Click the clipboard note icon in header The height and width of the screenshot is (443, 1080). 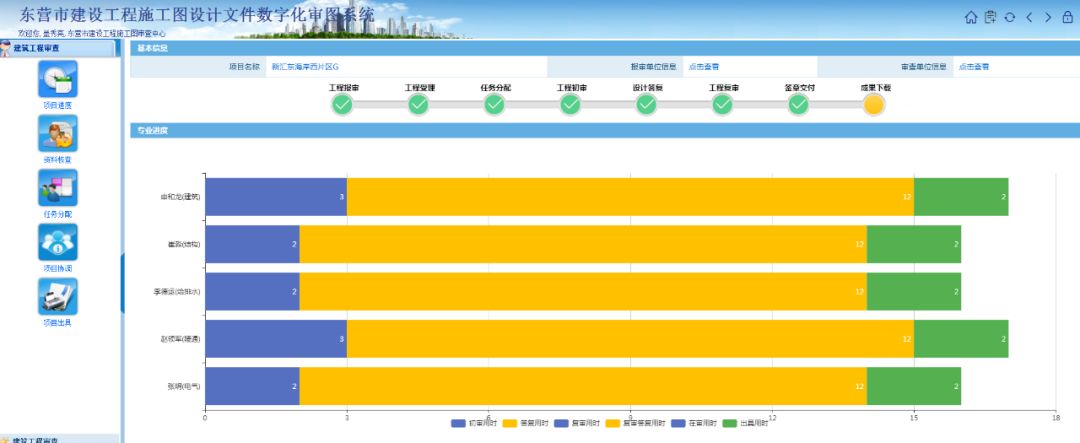tap(990, 17)
